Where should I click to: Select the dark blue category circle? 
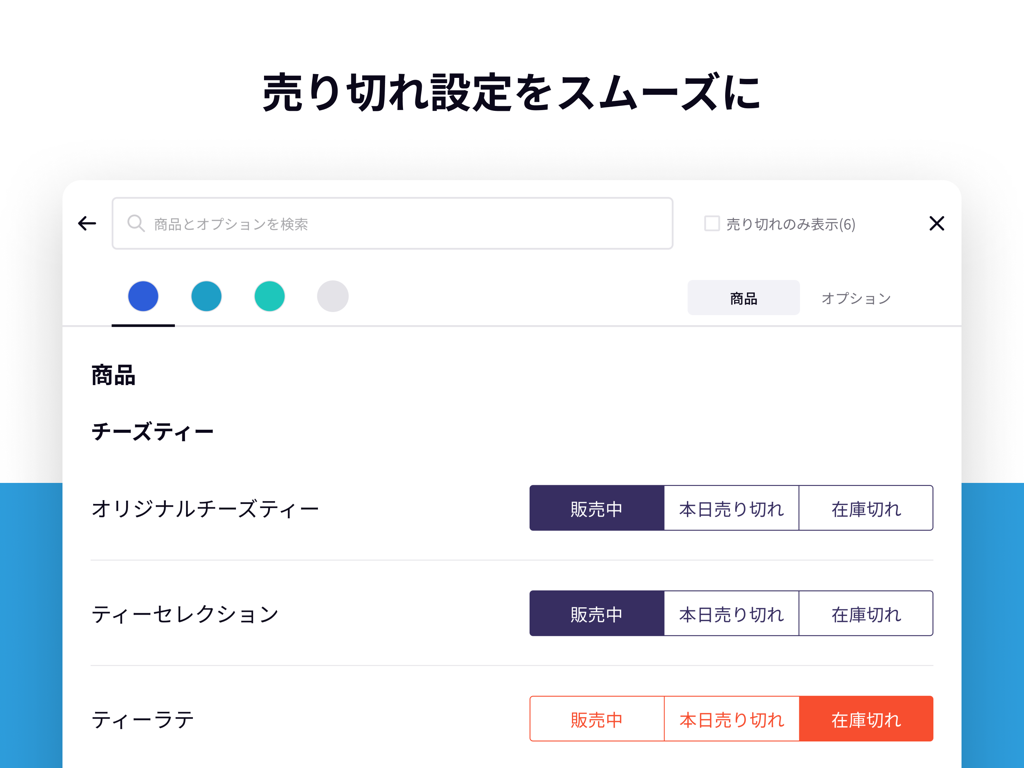click(143, 296)
